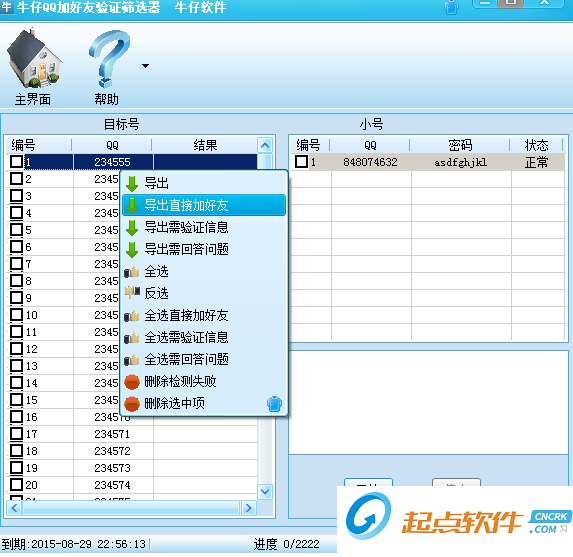Image resolution: width=573 pixels, height=557 pixels.
Task: Click the 帮助 question mark icon
Action: [x=109, y=58]
